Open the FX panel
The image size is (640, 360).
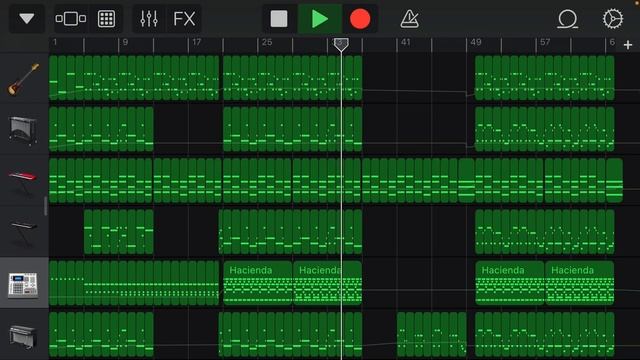pos(184,19)
